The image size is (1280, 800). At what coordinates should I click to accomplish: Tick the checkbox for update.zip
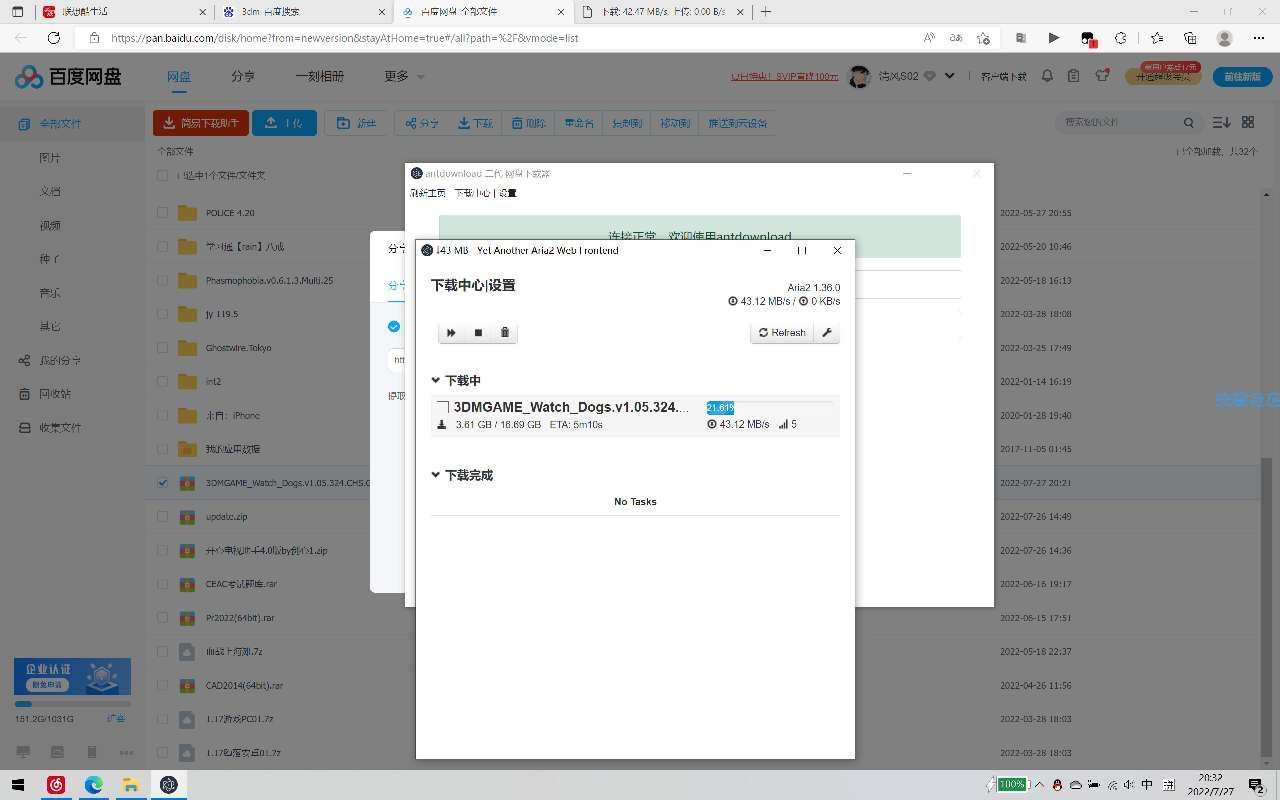click(x=163, y=516)
